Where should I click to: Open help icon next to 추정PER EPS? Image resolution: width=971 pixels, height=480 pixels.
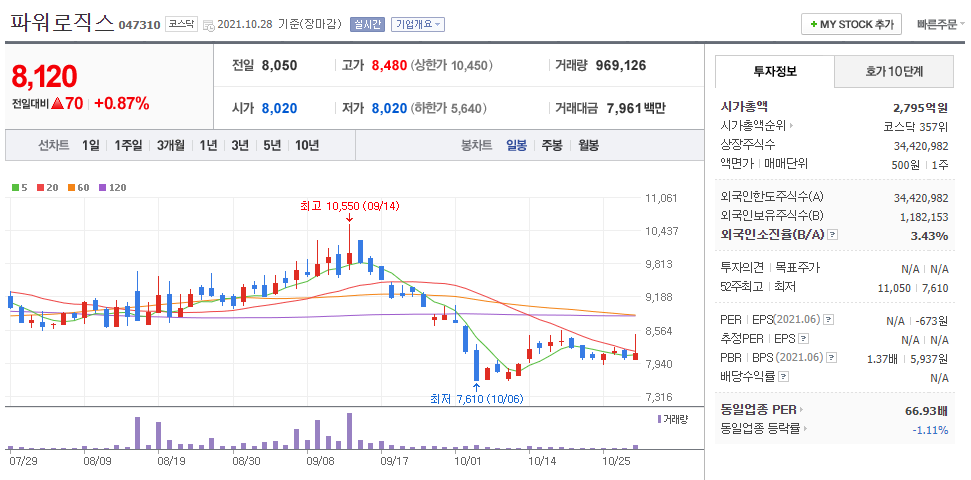pos(803,339)
